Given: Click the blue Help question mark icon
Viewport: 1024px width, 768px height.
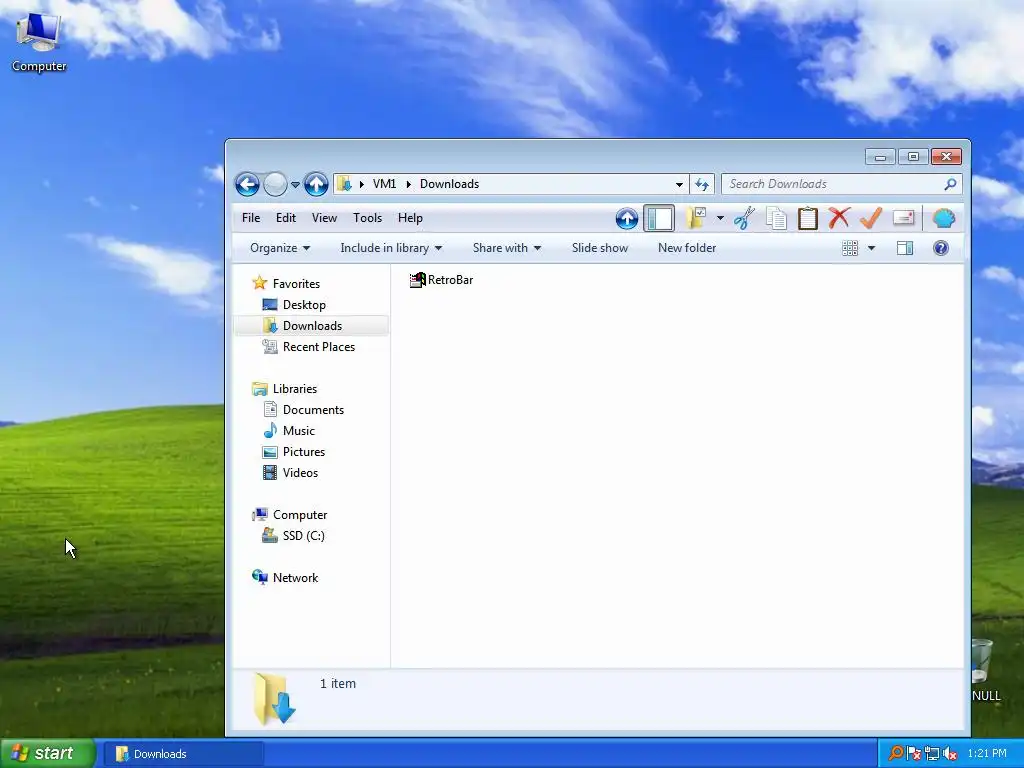Looking at the screenshot, I should (x=941, y=248).
